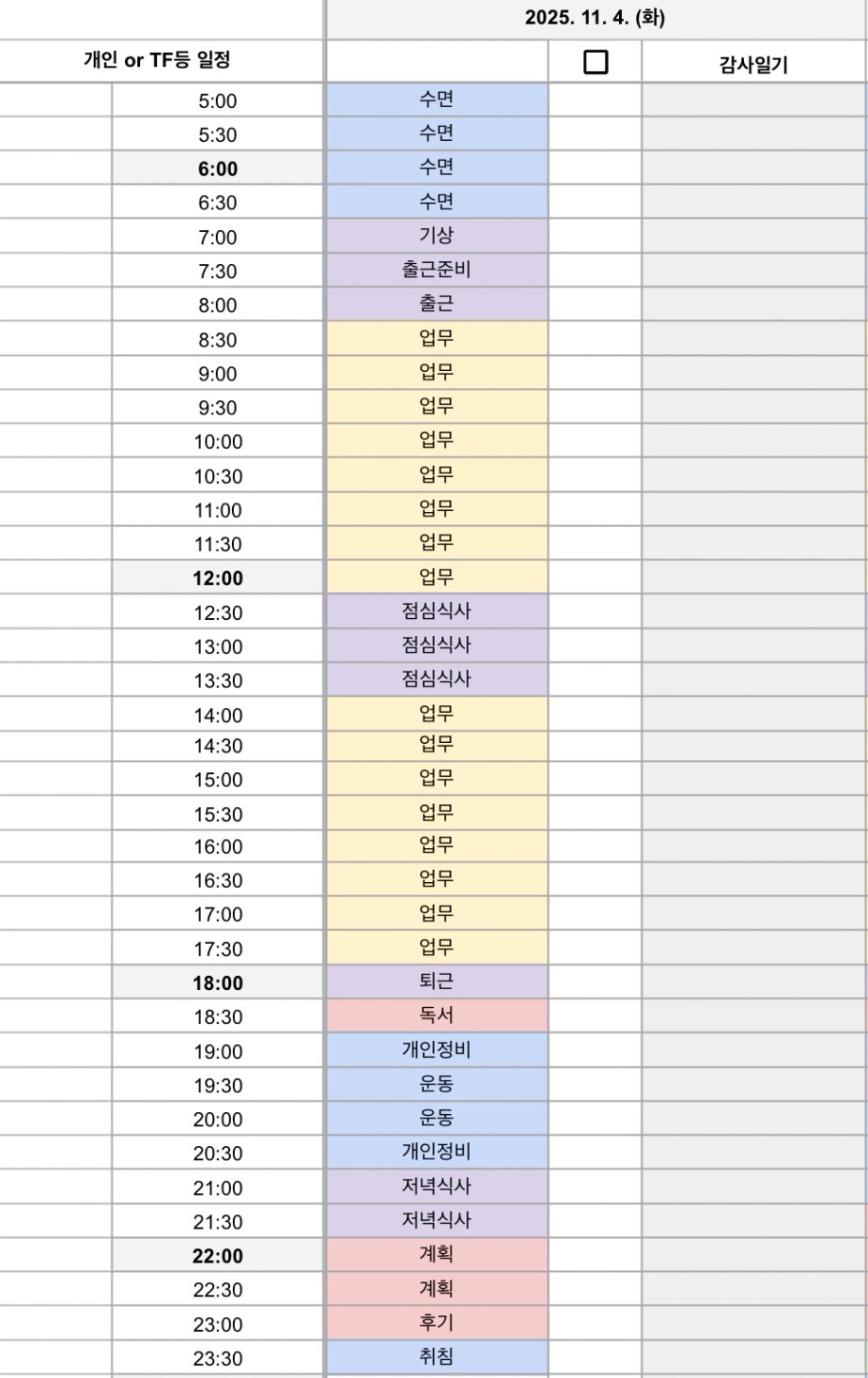
Task: Select the bold 12:00 time cell
Action: [x=218, y=579]
